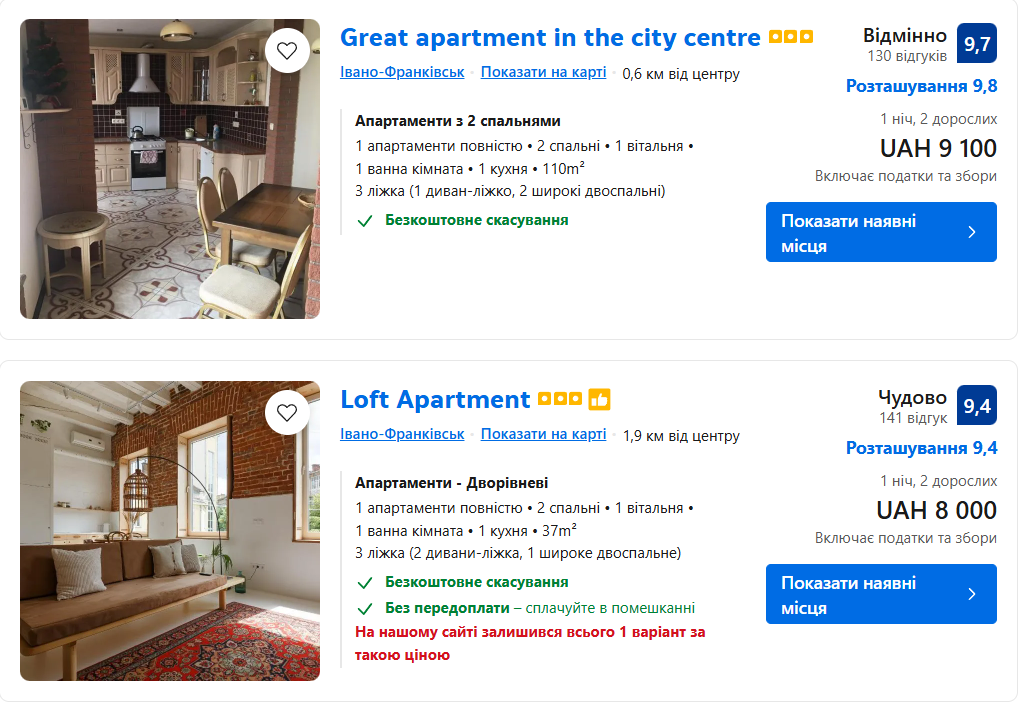Click the 130 відгуків review count

(907, 56)
